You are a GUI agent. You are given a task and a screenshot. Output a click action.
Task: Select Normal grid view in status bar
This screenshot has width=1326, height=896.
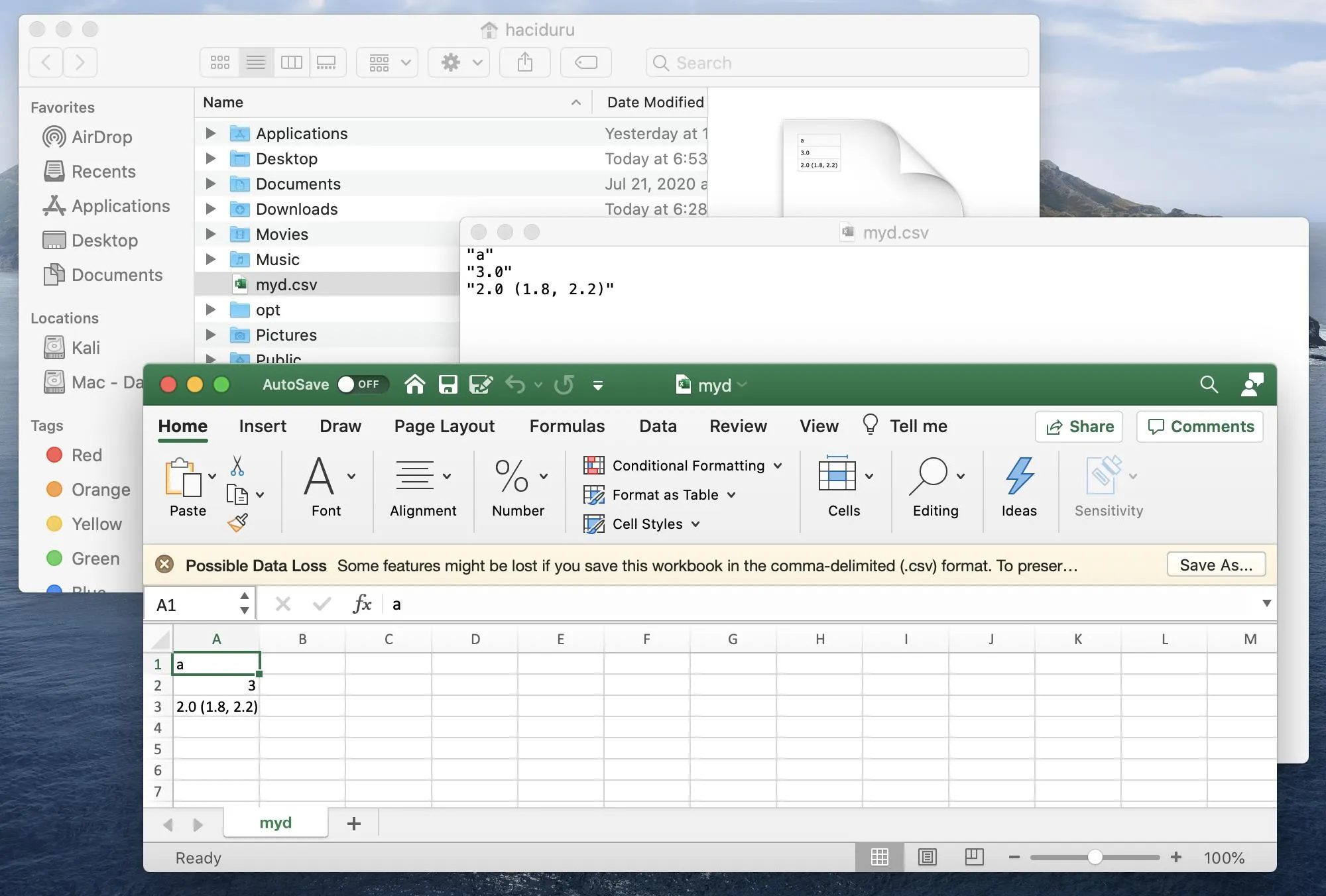(880, 858)
